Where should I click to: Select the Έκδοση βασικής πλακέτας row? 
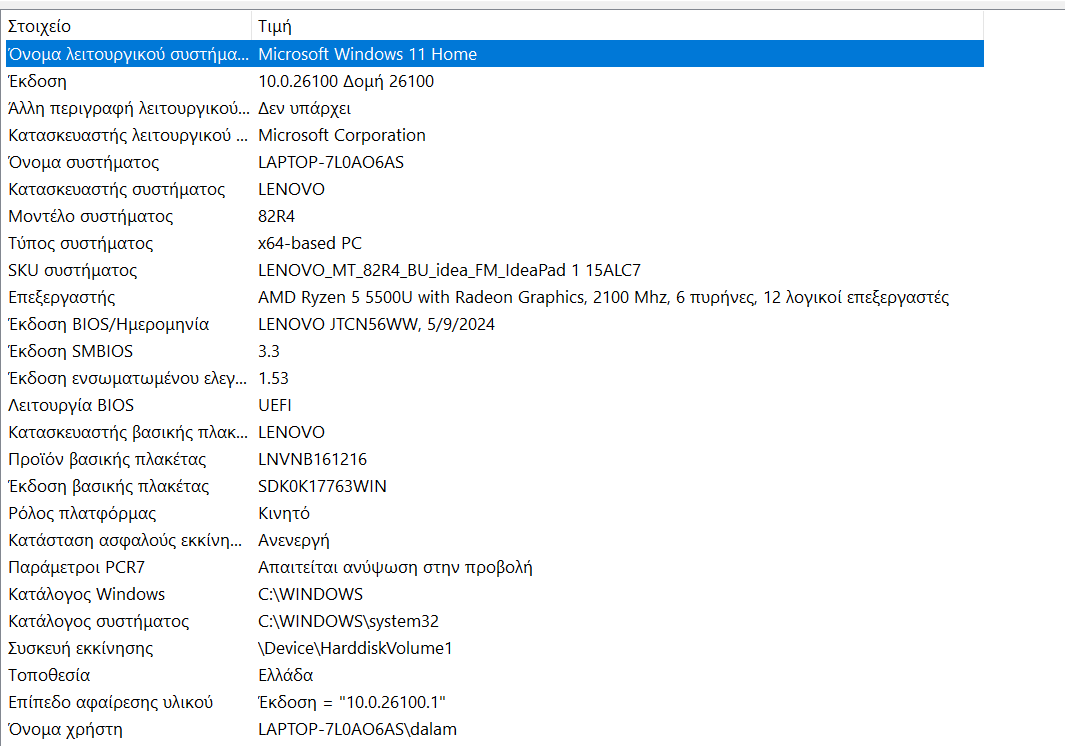[494, 486]
